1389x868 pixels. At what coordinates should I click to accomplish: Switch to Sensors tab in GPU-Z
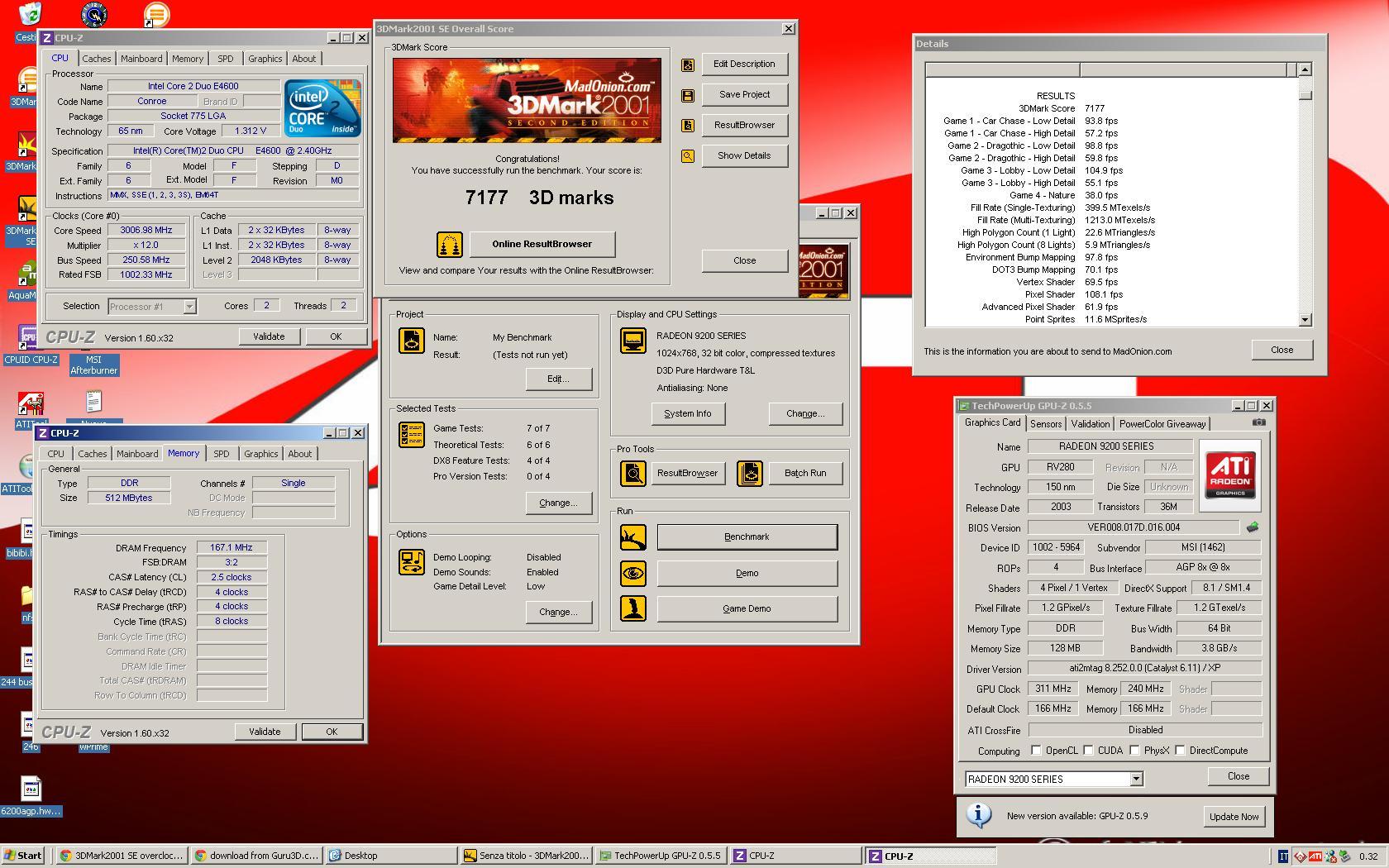coord(1045,424)
